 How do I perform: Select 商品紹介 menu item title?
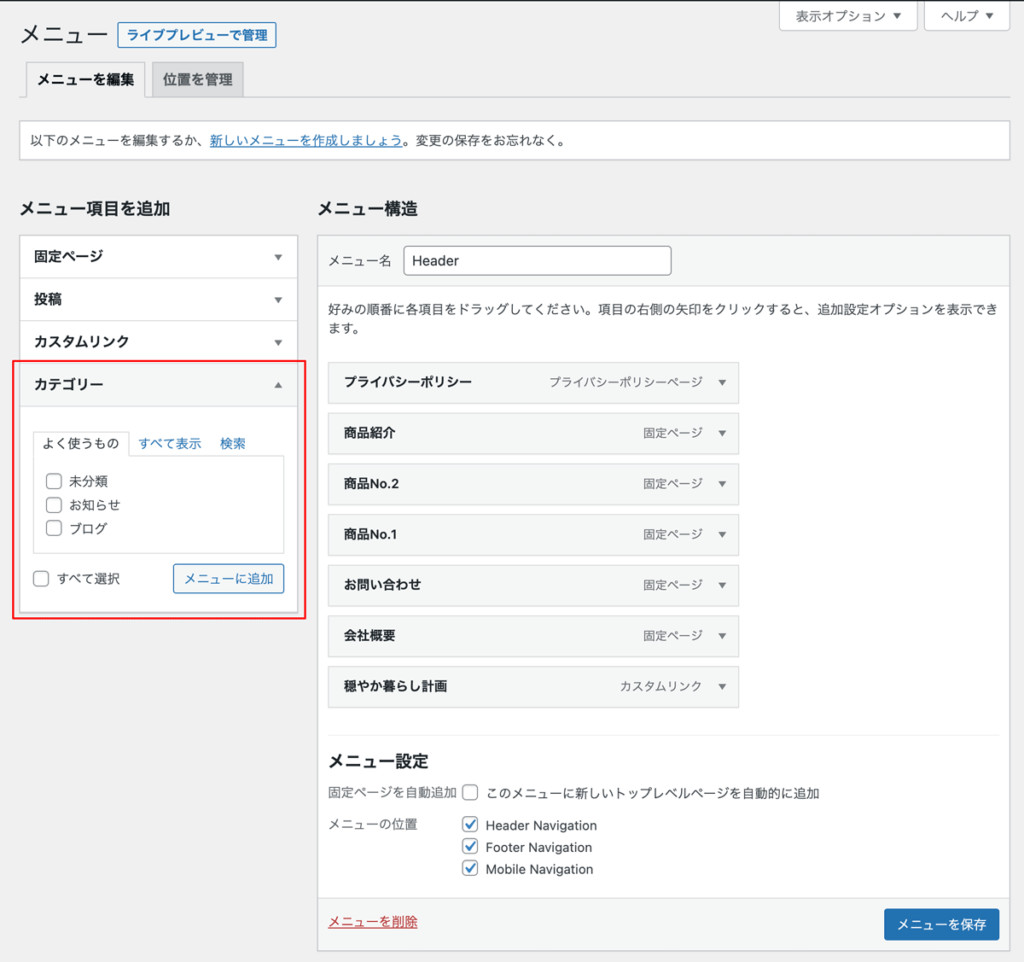[370, 433]
